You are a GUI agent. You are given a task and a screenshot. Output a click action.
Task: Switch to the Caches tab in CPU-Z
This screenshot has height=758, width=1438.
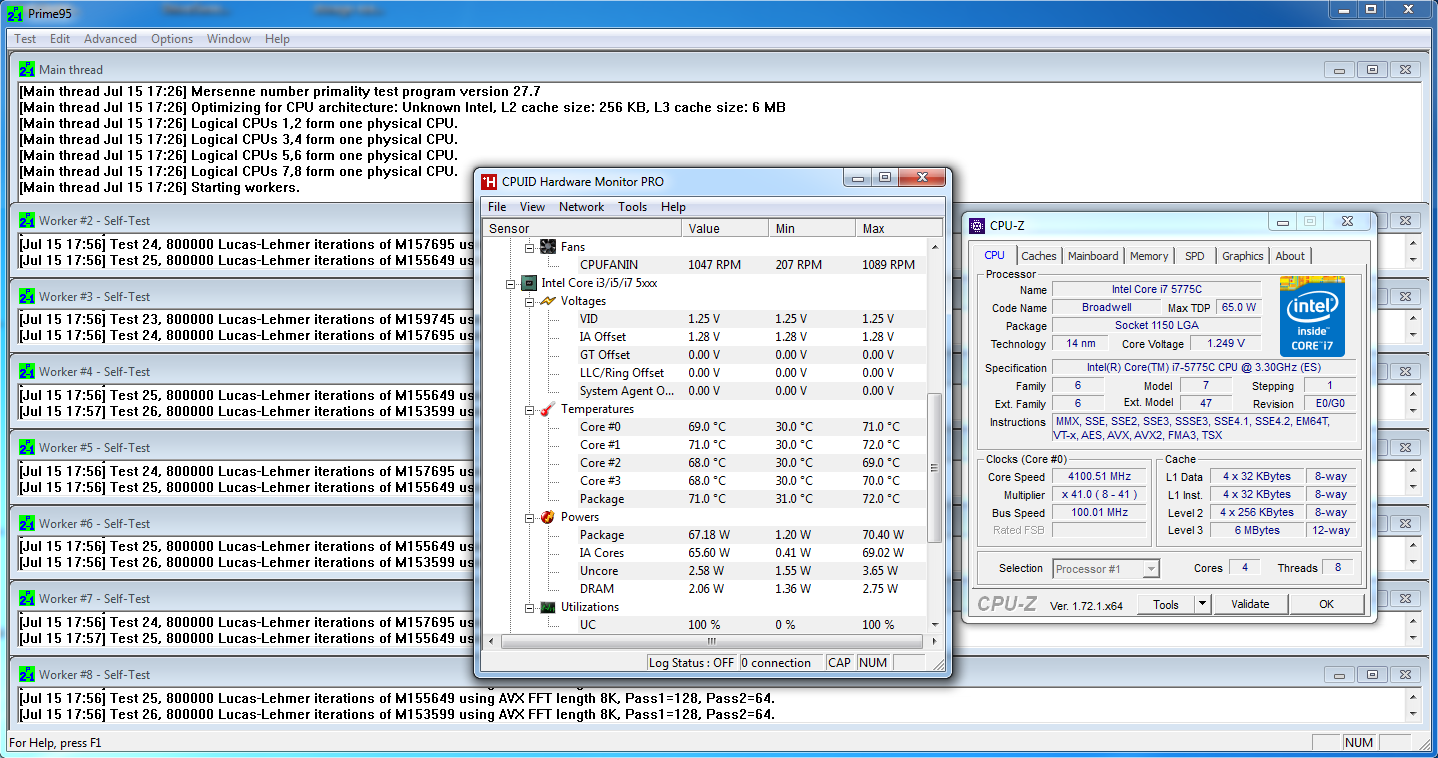1039,256
